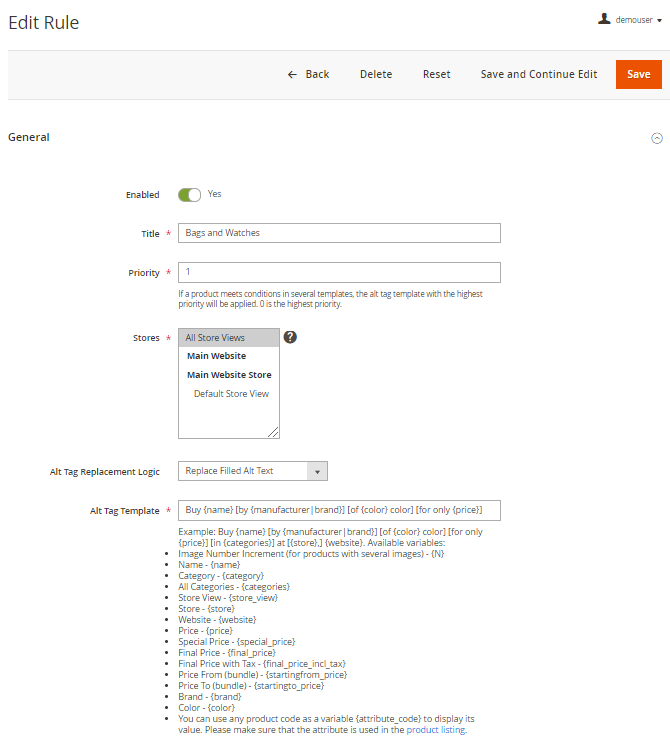Click the Reset button
The image size is (670, 751).
[x=436, y=74]
